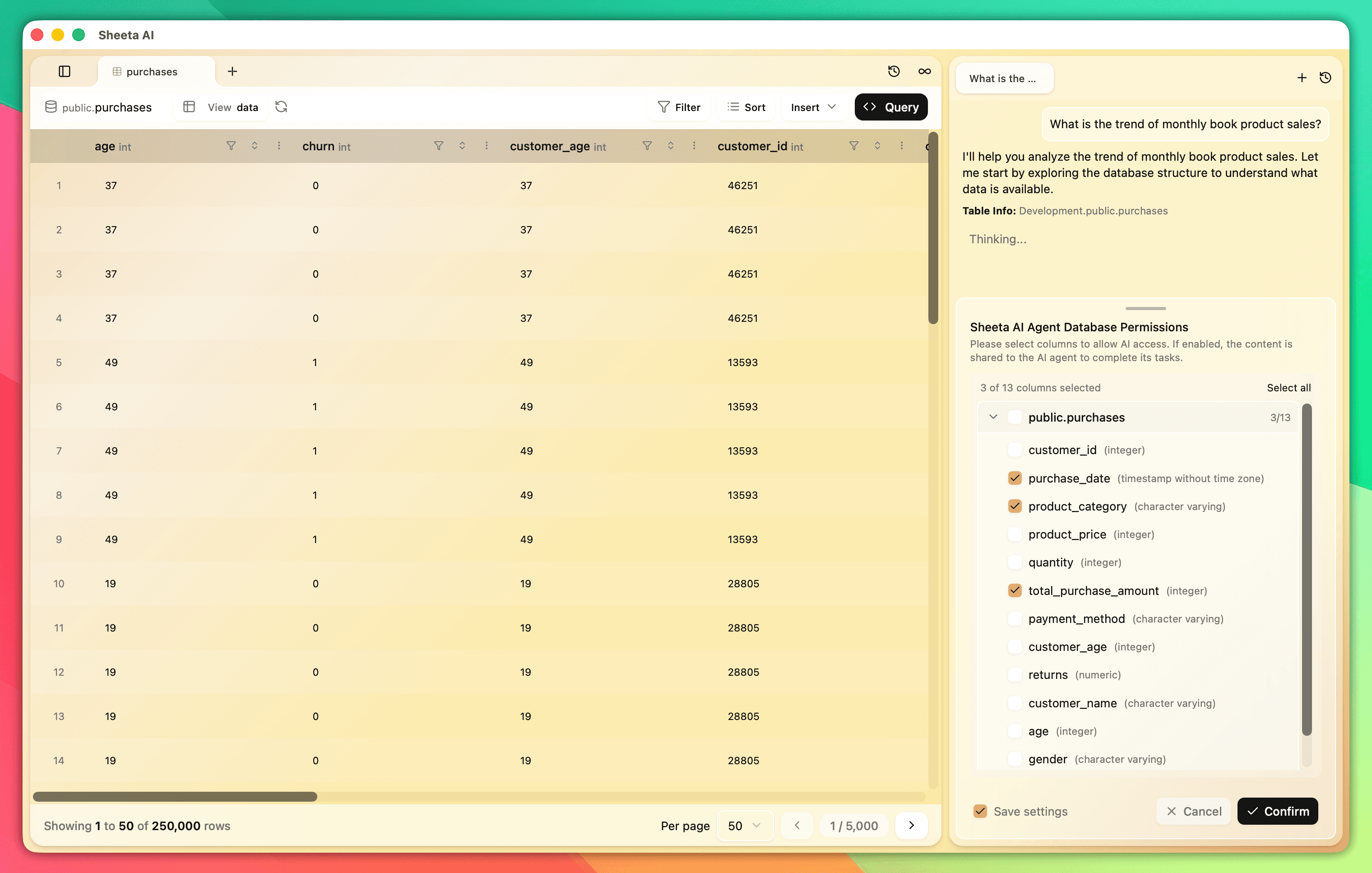This screenshot has width=1372, height=873.
Task: Go to the next results page
Action: coord(911,825)
